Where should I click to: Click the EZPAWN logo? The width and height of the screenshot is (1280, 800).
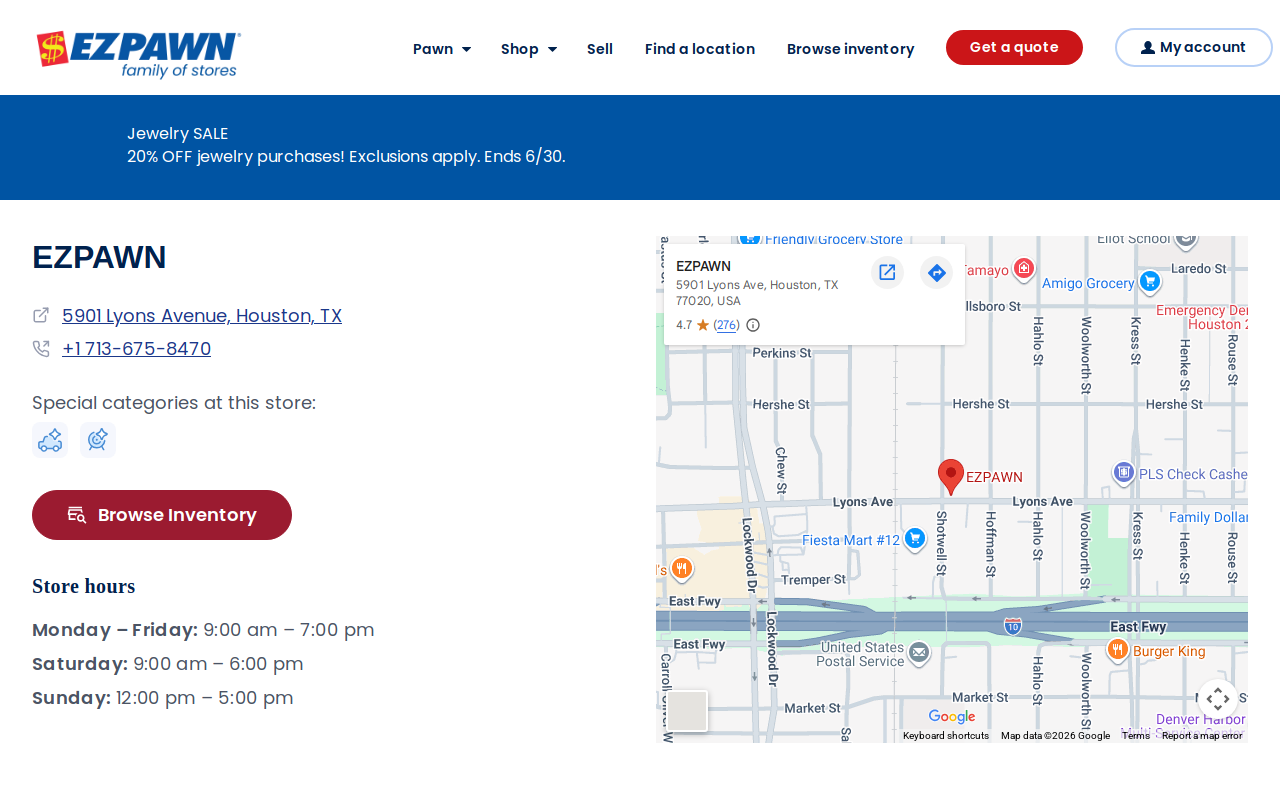pyautogui.click(x=139, y=54)
